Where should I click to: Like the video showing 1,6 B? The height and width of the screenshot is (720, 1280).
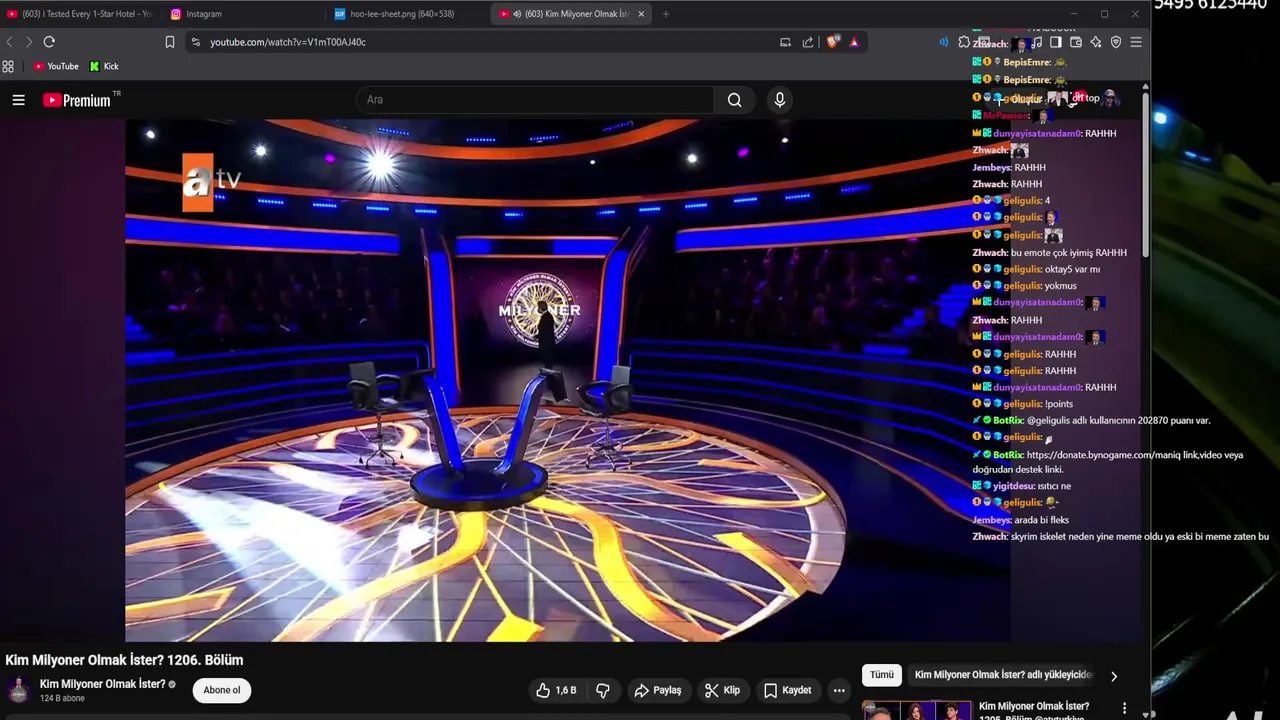(x=556, y=690)
